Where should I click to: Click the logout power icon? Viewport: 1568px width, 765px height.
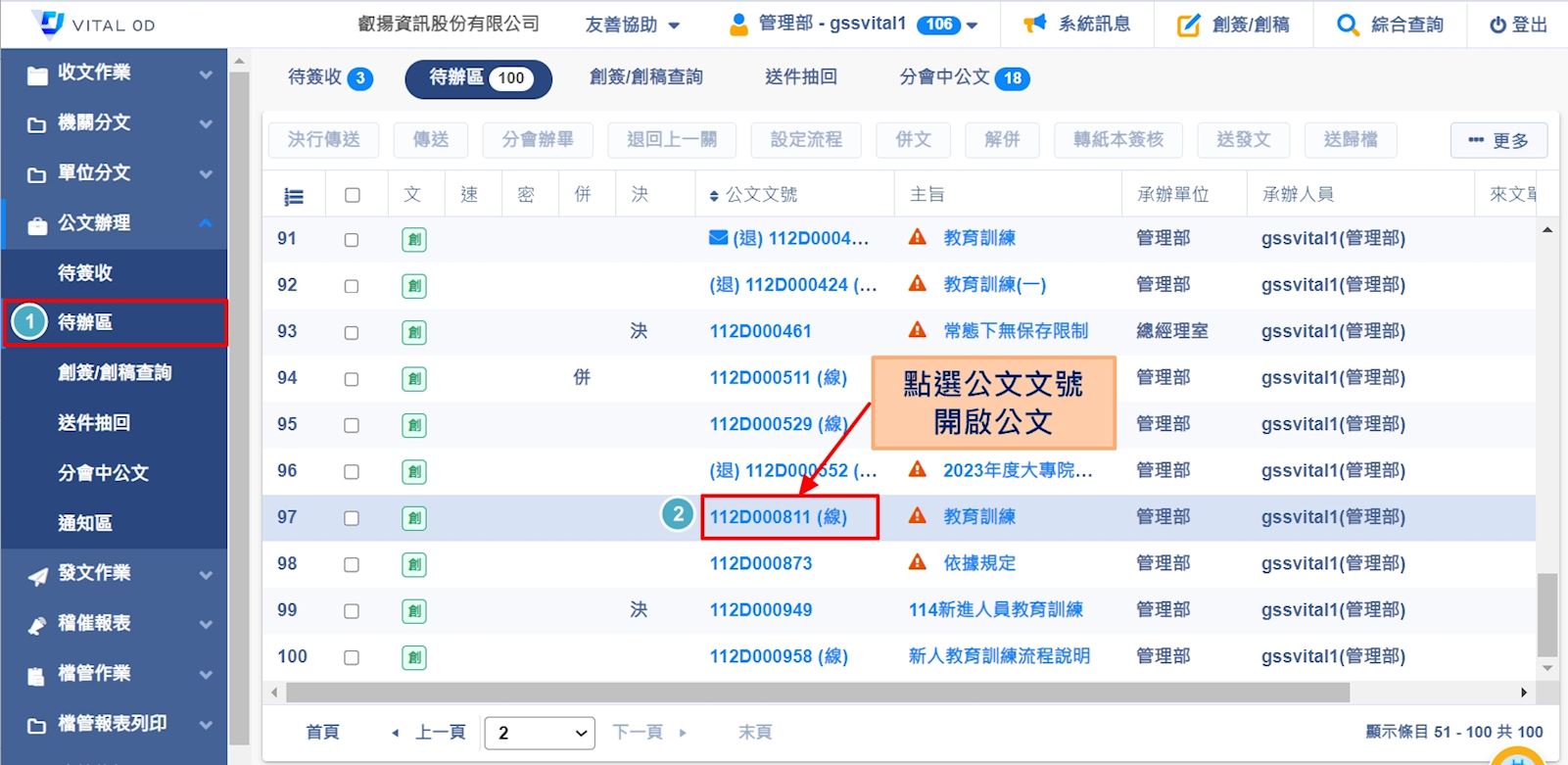pyautogui.click(x=1497, y=25)
